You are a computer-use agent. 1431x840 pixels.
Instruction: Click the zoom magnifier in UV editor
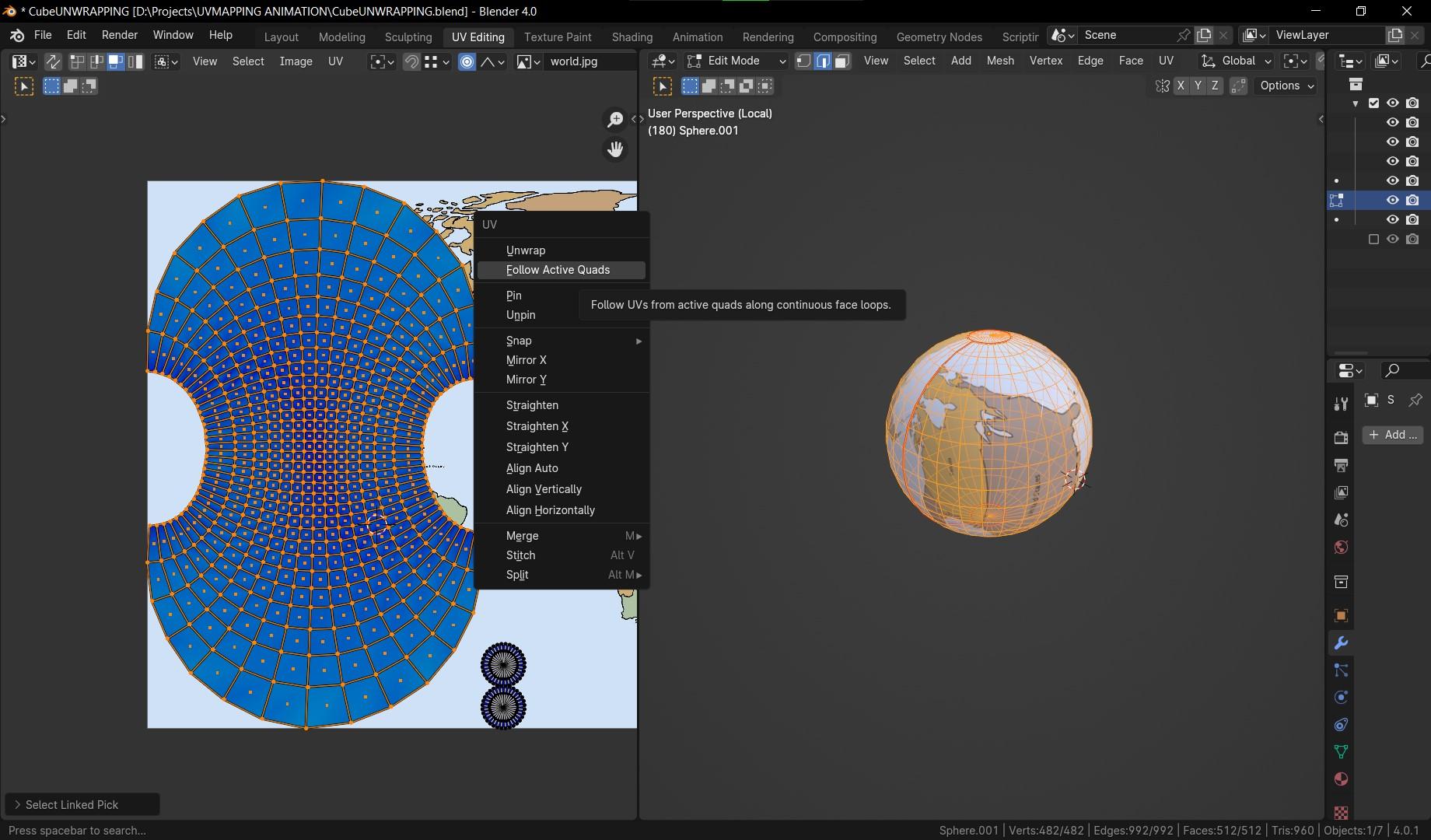[615, 119]
